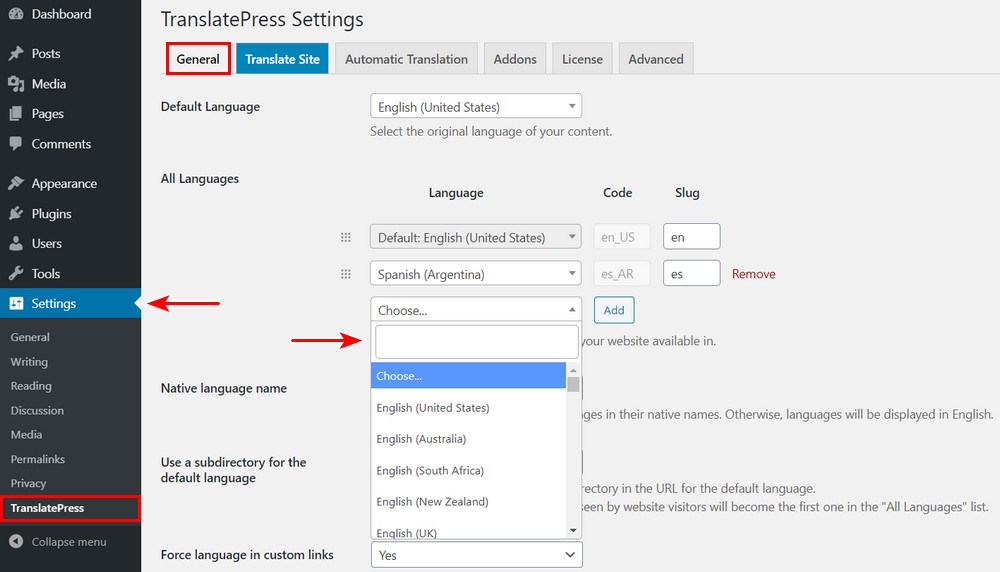Open the Default Language dropdown
Viewport: 1000px width, 572px height.
click(x=476, y=106)
